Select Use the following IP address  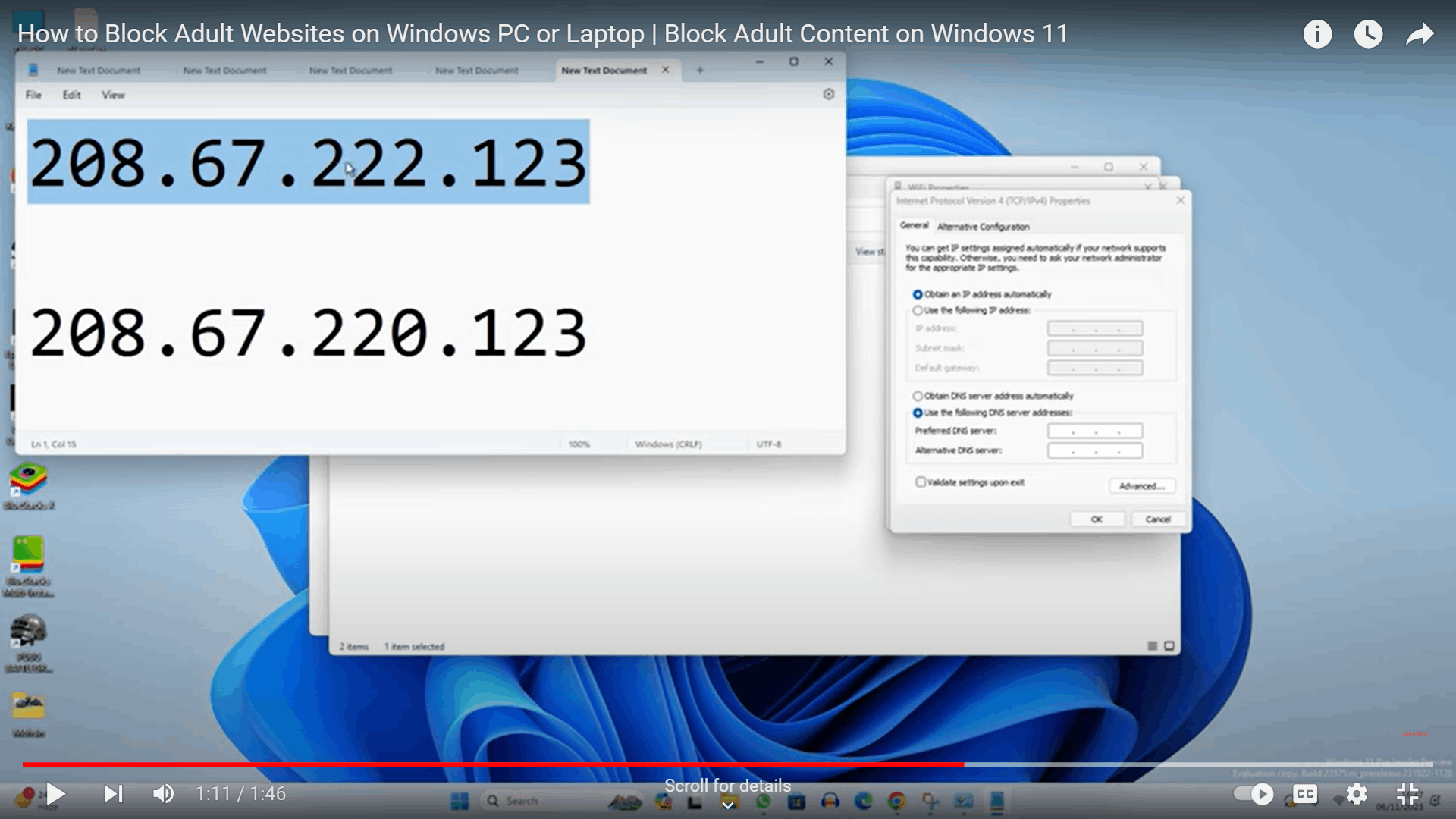(918, 311)
